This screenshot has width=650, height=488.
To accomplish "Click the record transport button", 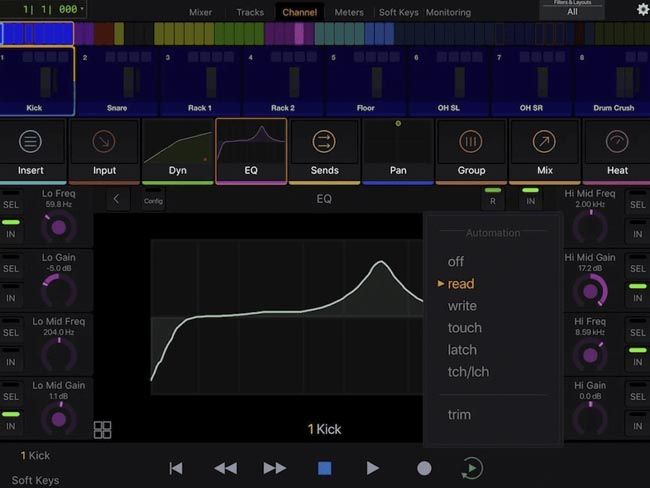I will [x=424, y=469].
